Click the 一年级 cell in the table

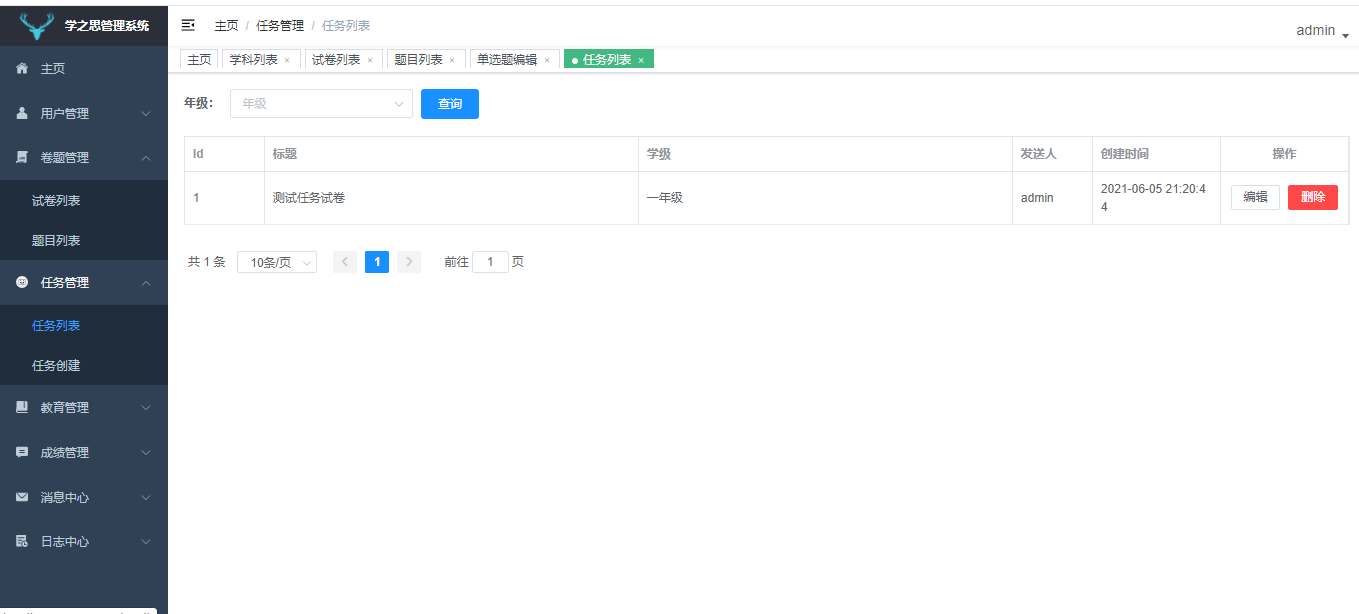[x=825, y=198]
